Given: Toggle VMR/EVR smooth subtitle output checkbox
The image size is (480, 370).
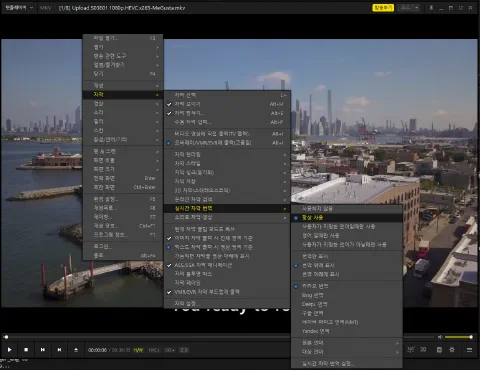Looking at the screenshot, I should [x=227, y=292].
